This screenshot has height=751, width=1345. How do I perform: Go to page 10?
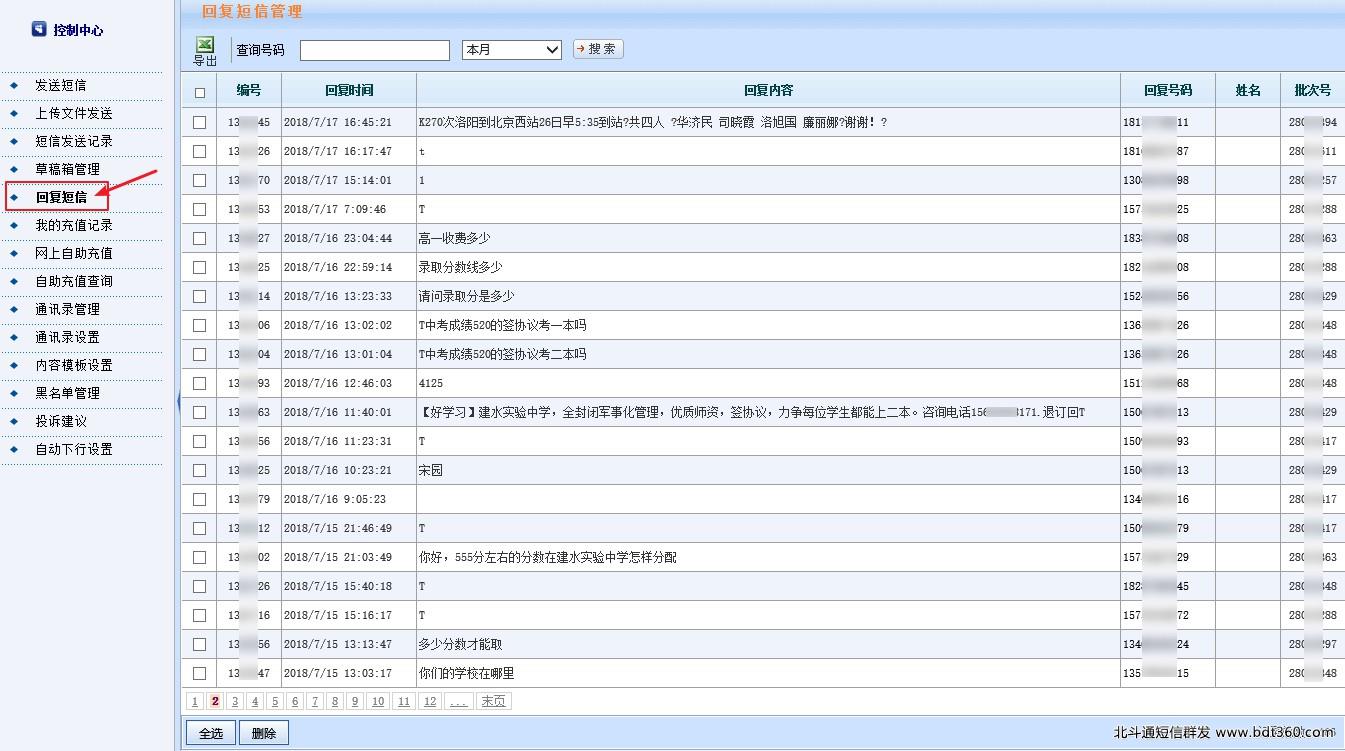click(378, 701)
